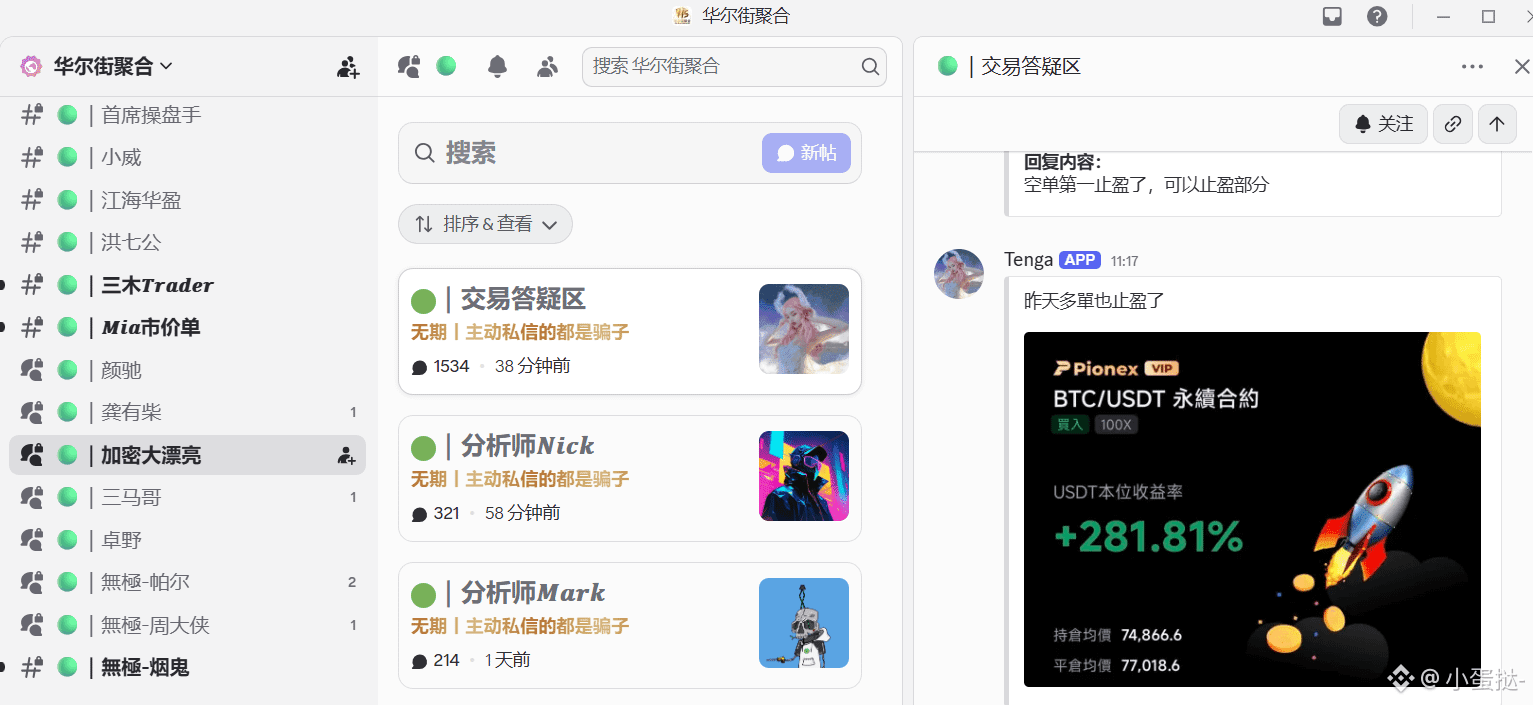Open the 分析师Nick forum post
Image resolution: width=1533 pixels, height=705 pixels.
coord(630,478)
